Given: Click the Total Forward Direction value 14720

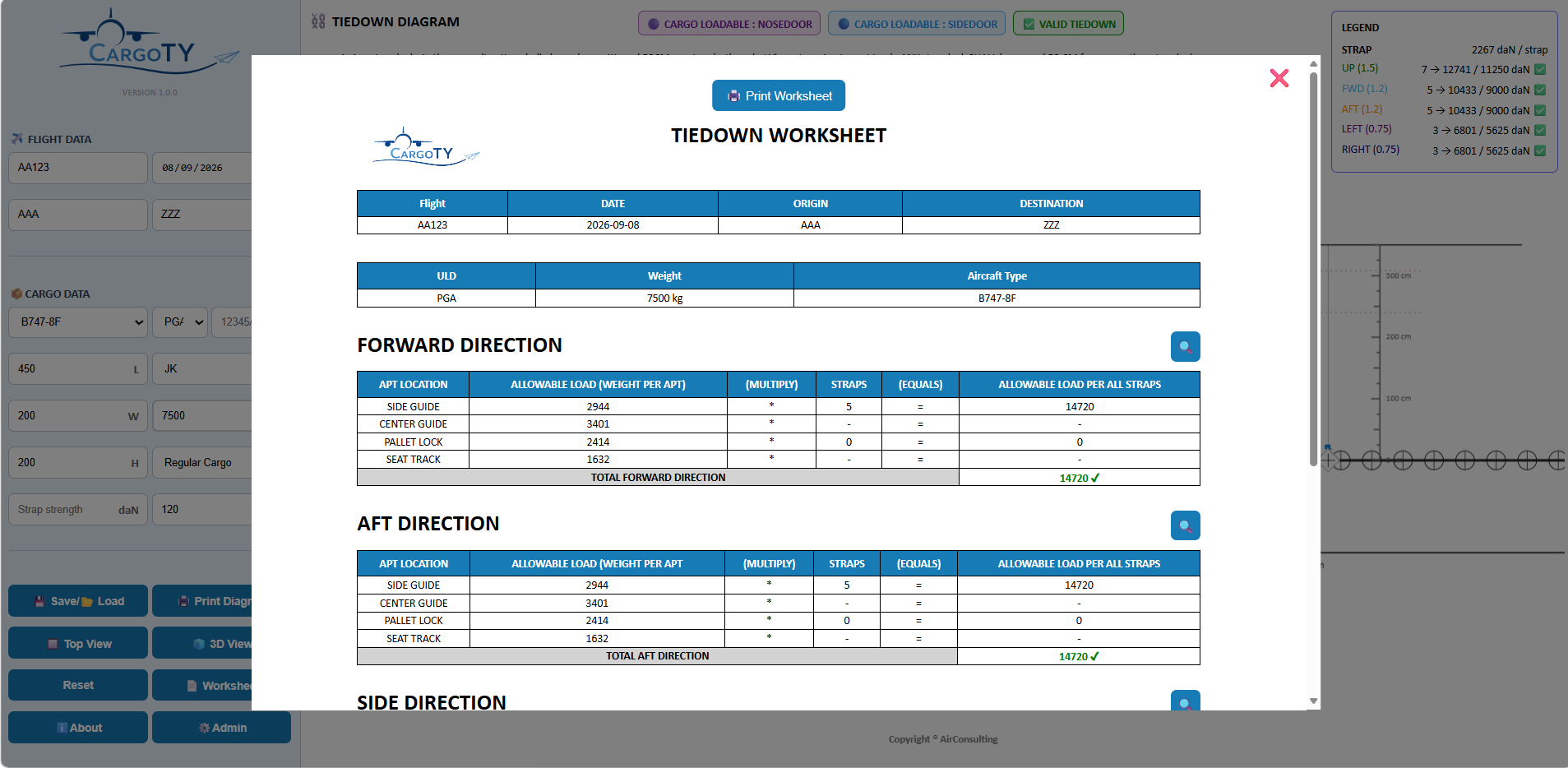Looking at the screenshot, I should click(1079, 478).
